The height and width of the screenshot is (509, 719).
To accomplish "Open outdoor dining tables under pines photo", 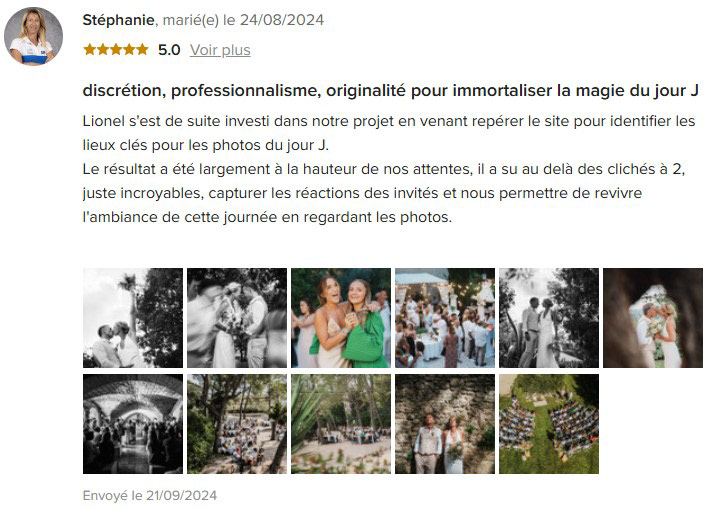I will point(237,424).
